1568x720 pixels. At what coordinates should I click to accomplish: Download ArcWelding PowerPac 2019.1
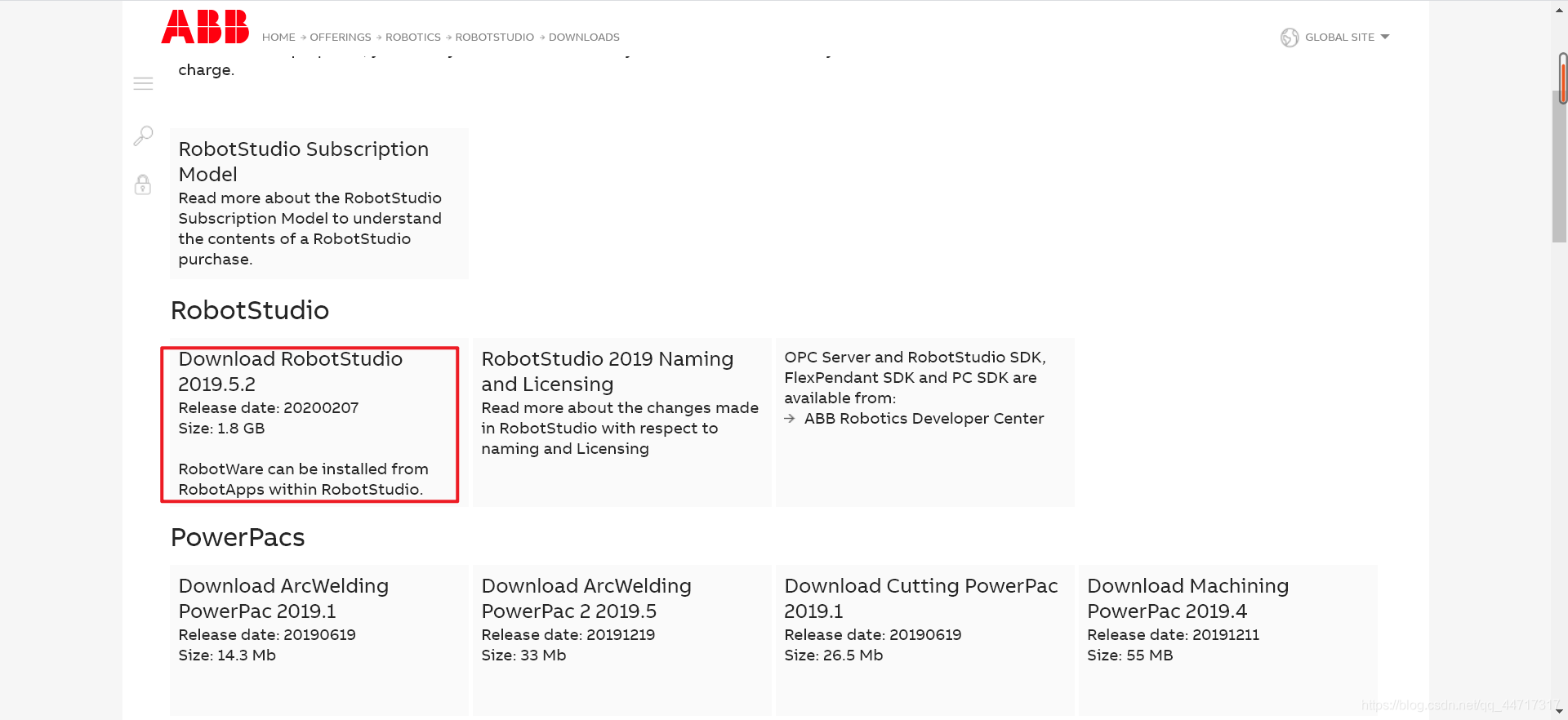[x=283, y=598]
